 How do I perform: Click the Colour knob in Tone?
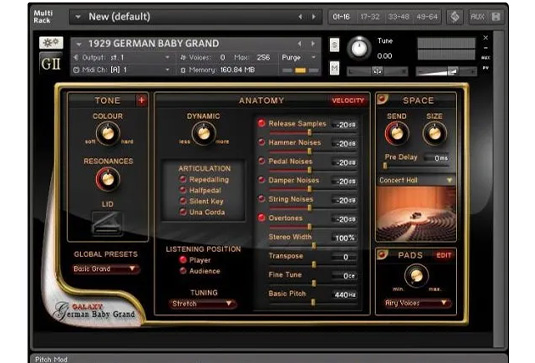(108, 133)
